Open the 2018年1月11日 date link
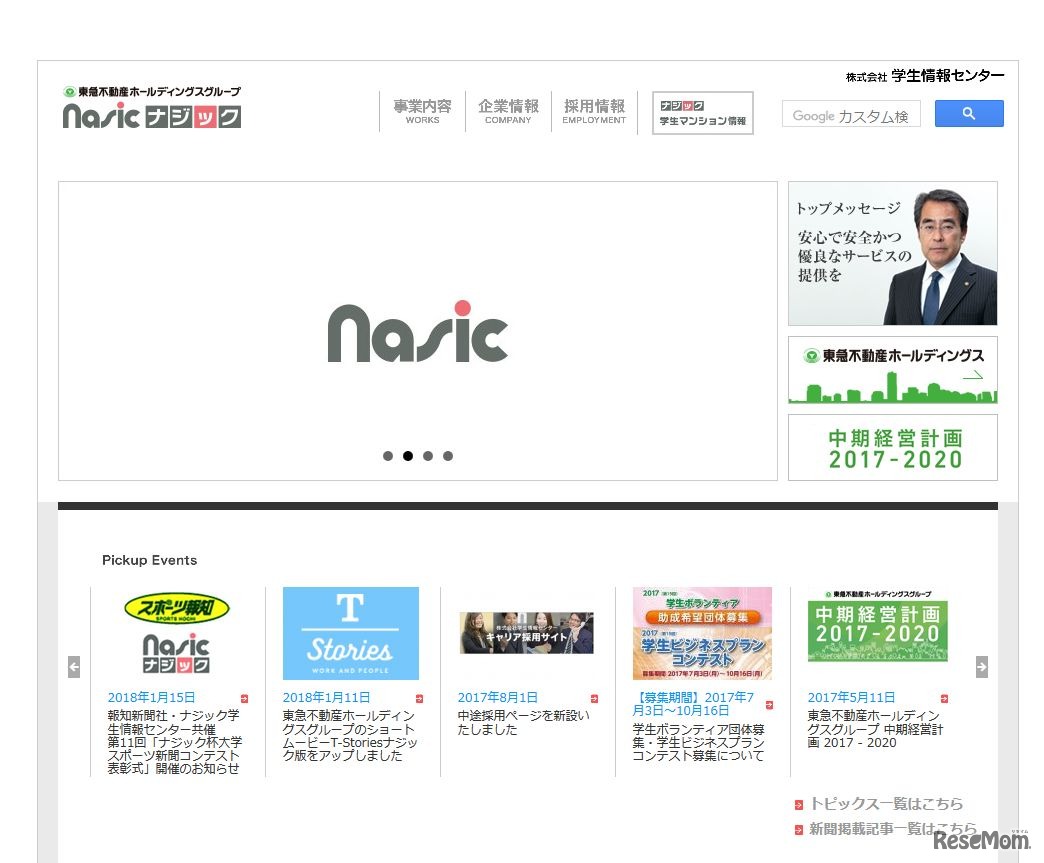The width and height of the screenshot is (1044, 863). click(x=326, y=697)
